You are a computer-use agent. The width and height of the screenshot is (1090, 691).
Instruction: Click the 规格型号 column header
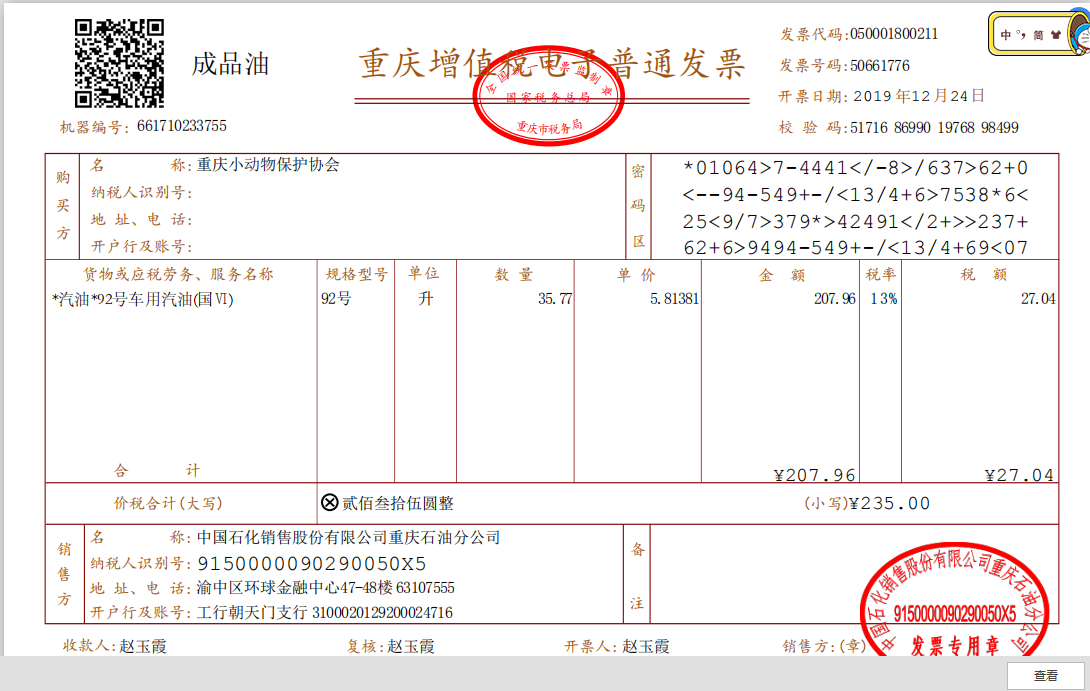point(357,274)
